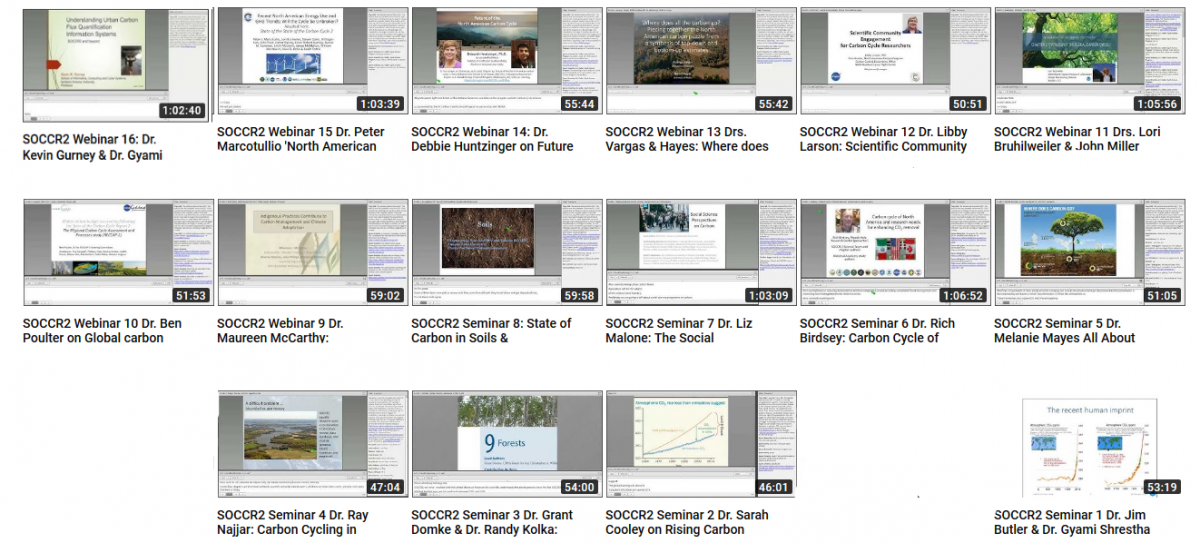Click title link 'SOCCR2 Webinar 9 Dr. Maureen McCarthy'
This screenshot has height=543, width=1200.
click(280, 331)
